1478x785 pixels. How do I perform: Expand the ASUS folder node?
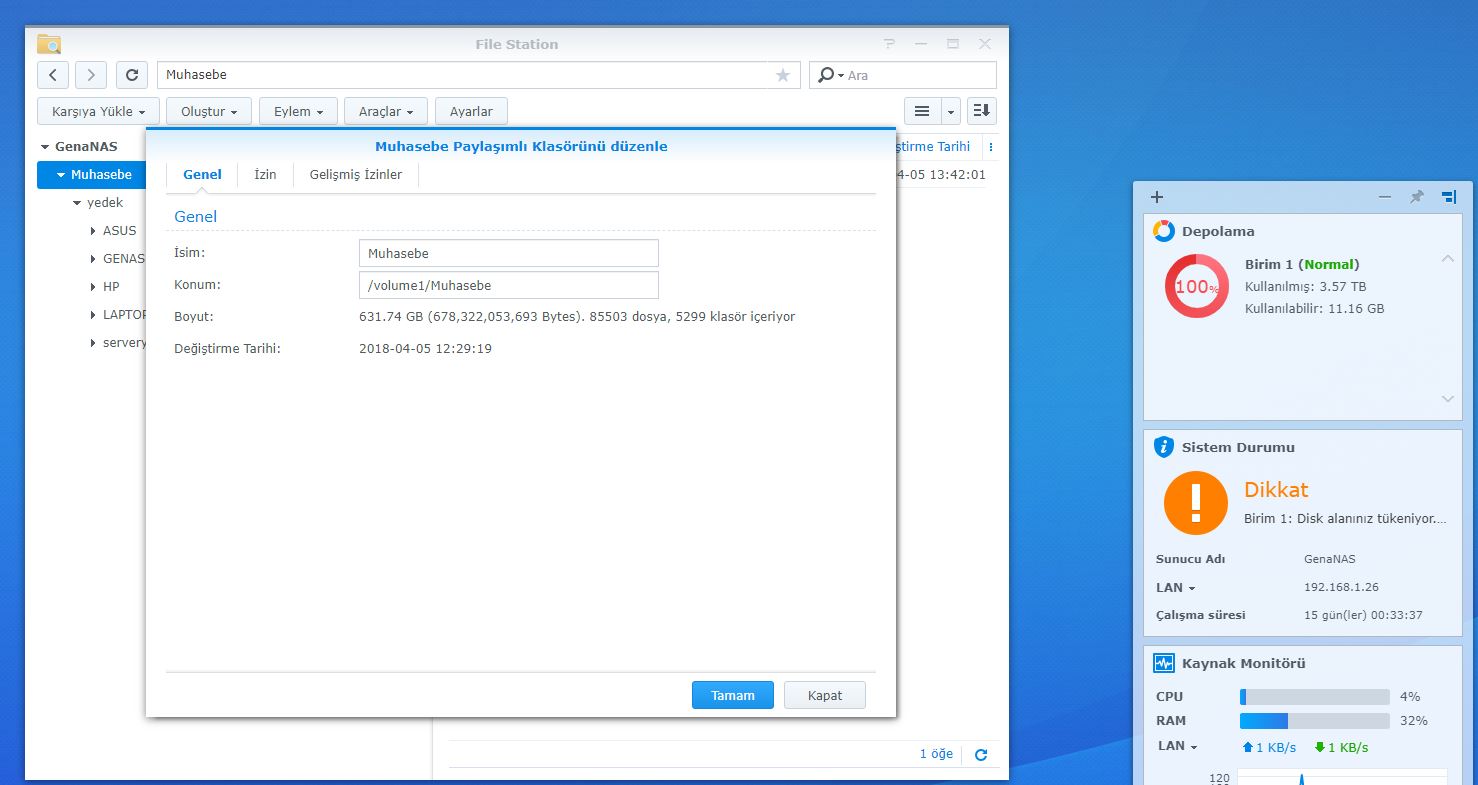93,231
